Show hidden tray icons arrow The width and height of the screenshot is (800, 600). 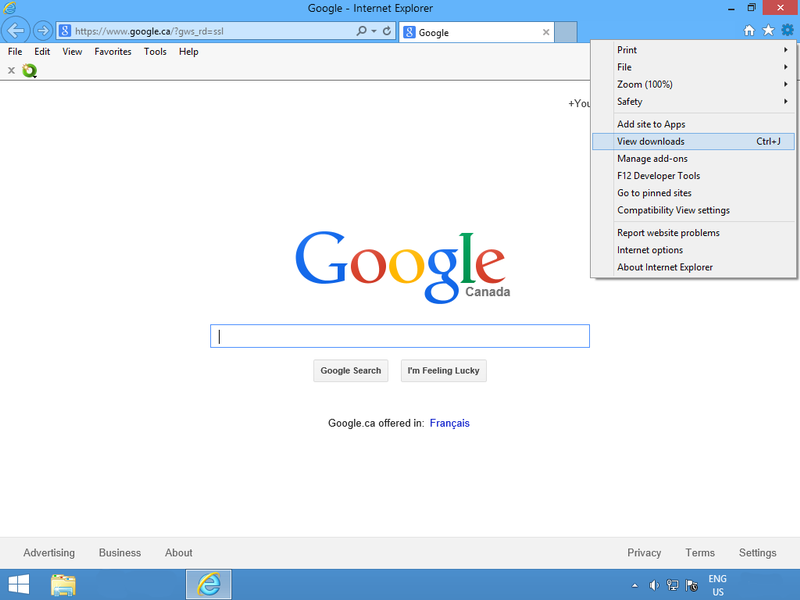coord(635,586)
